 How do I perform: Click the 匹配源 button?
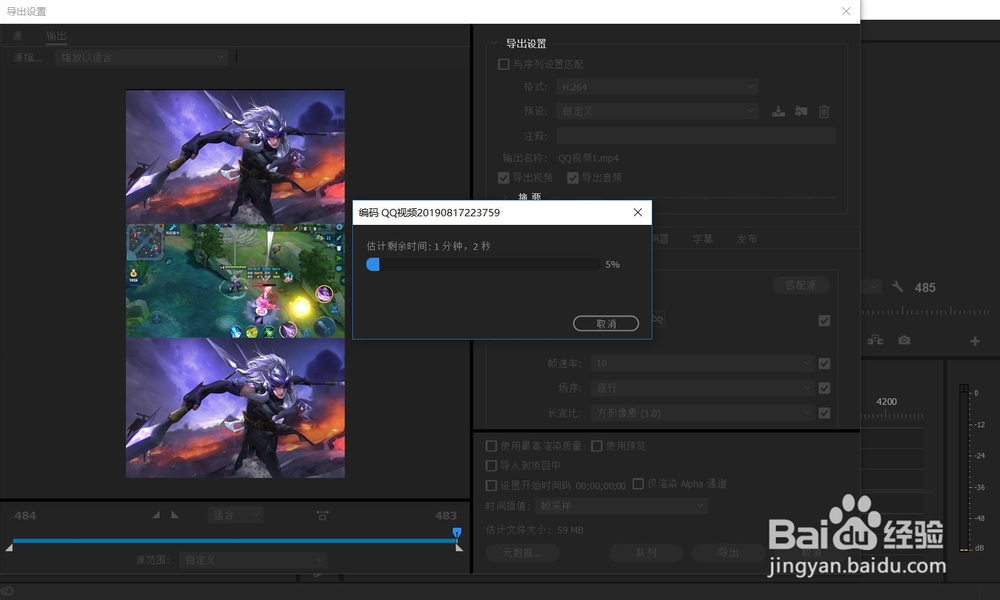tap(801, 285)
